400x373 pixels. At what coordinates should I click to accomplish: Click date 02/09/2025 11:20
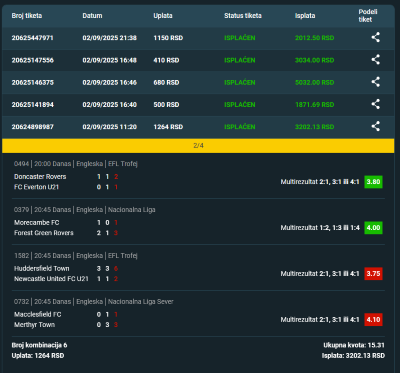tap(109, 127)
